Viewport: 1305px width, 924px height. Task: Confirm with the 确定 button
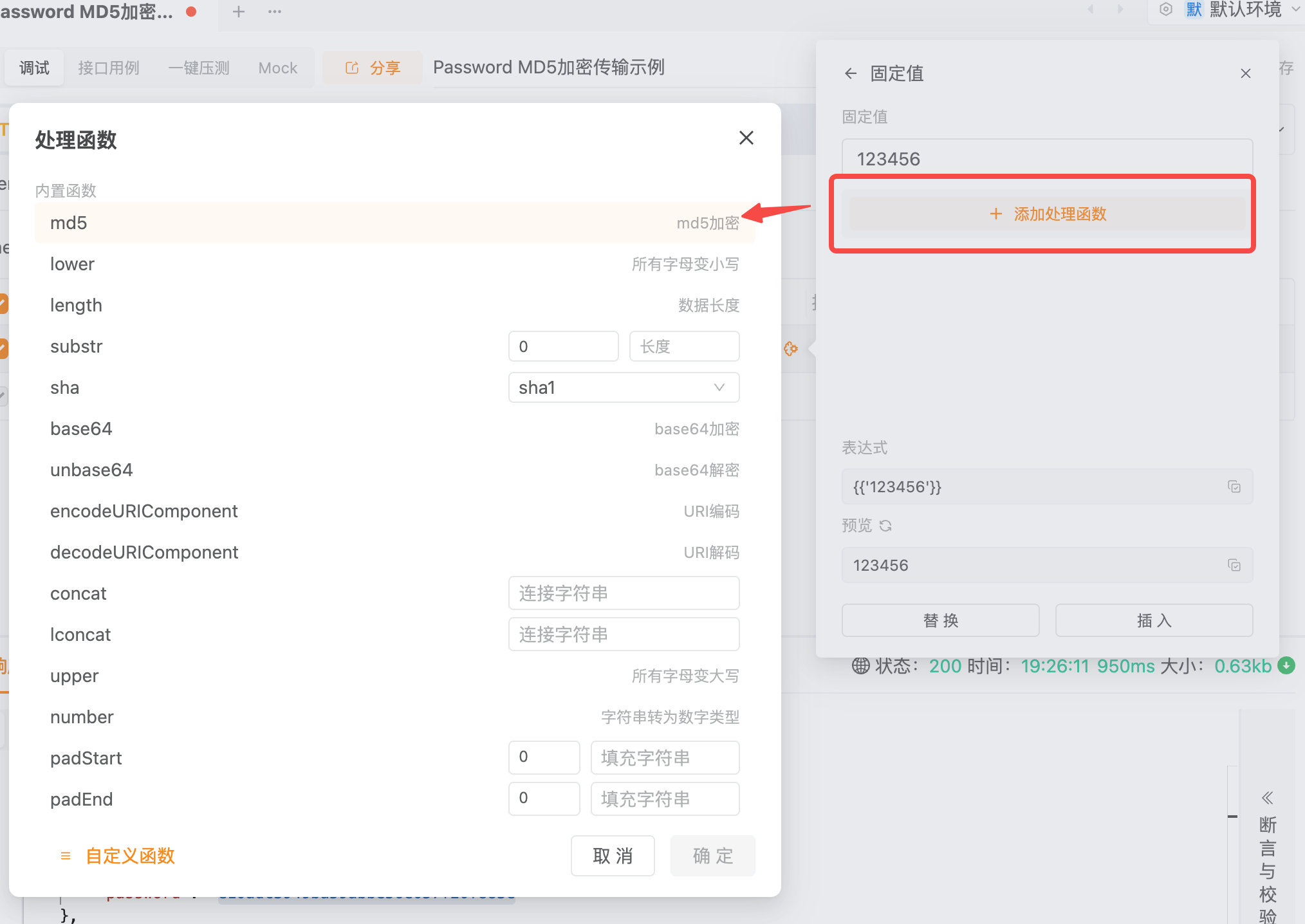click(712, 856)
